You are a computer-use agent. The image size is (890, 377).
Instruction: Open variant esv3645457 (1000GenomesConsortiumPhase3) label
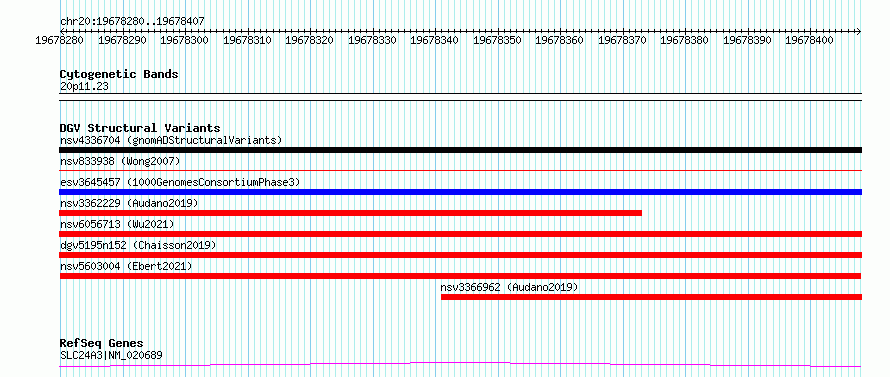click(180, 182)
